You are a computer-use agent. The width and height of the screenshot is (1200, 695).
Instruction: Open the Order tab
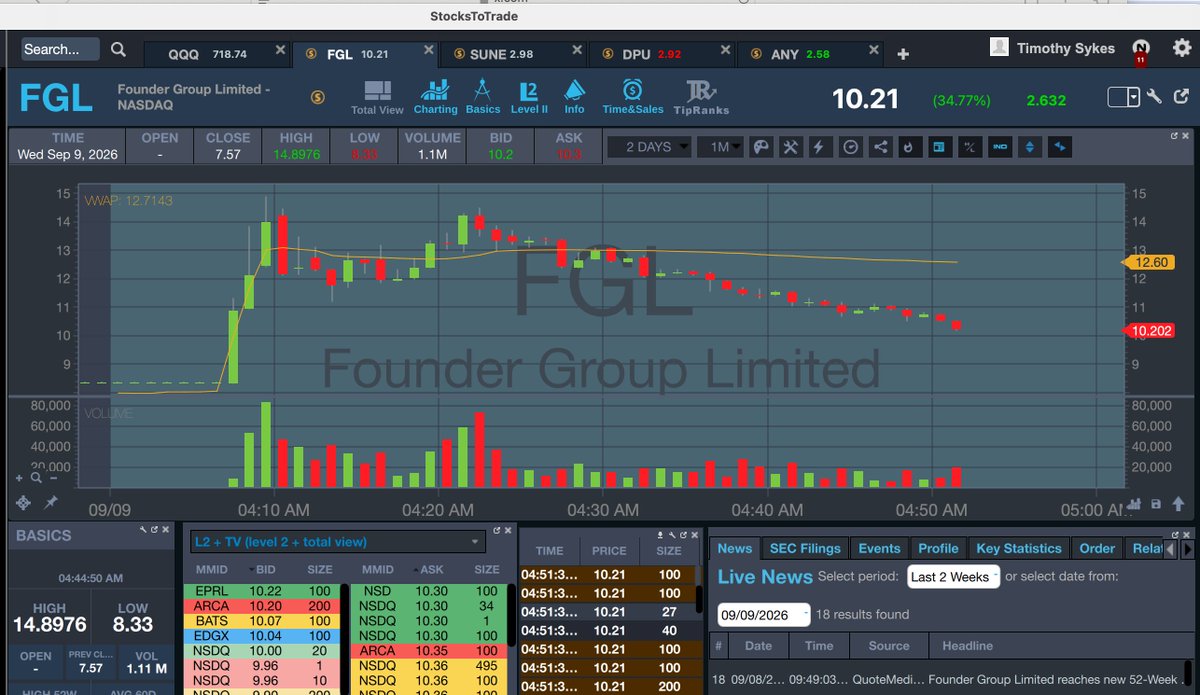click(1097, 548)
